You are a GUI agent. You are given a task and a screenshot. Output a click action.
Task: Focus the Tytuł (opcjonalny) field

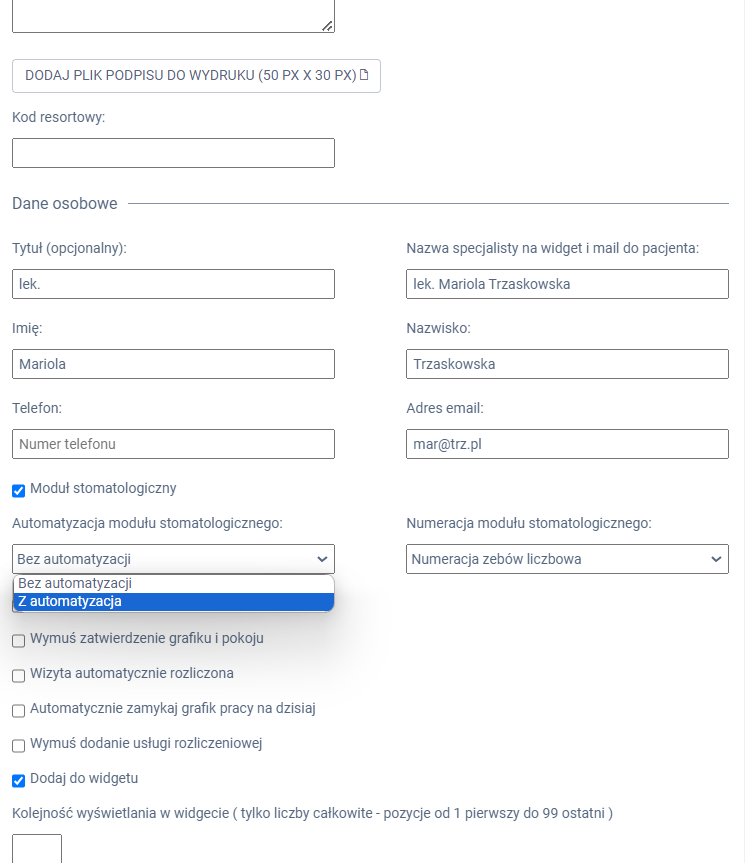click(x=173, y=284)
